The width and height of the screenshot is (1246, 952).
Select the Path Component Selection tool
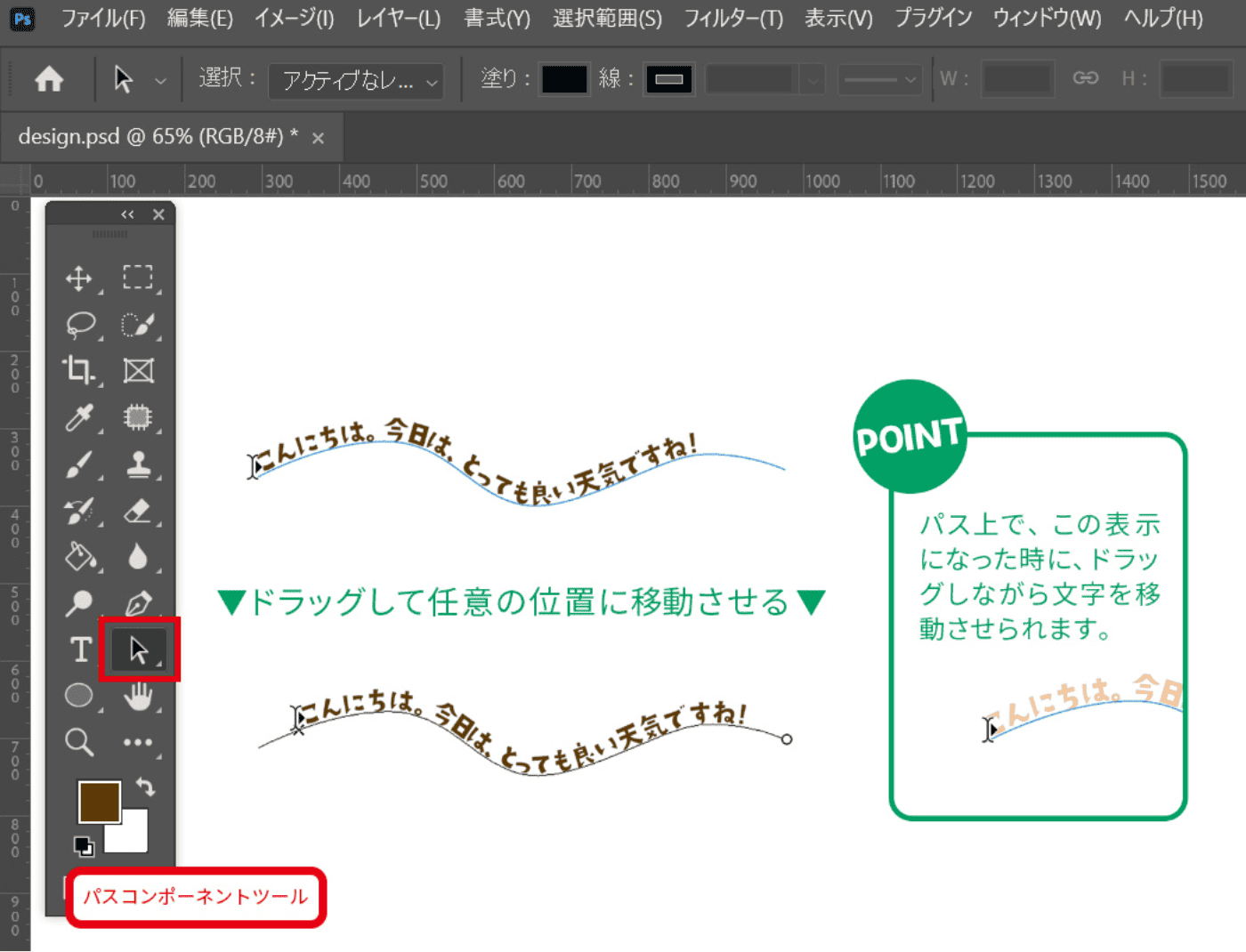139,650
